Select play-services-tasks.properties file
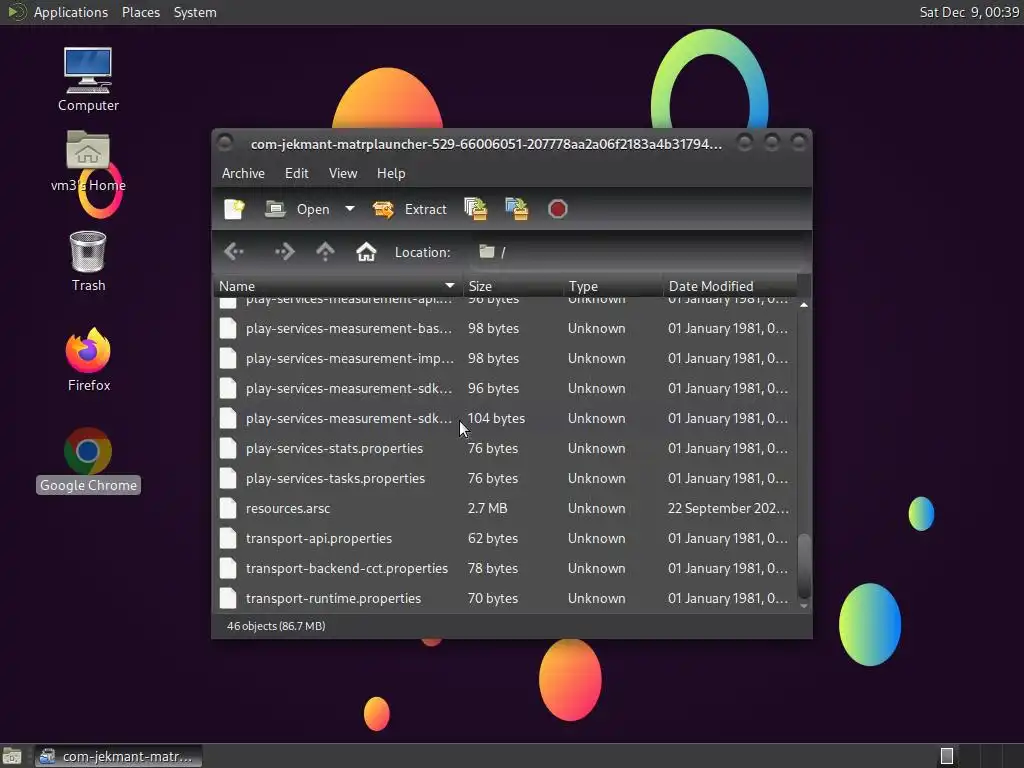Image resolution: width=1024 pixels, height=768 pixels. click(x=504, y=478)
